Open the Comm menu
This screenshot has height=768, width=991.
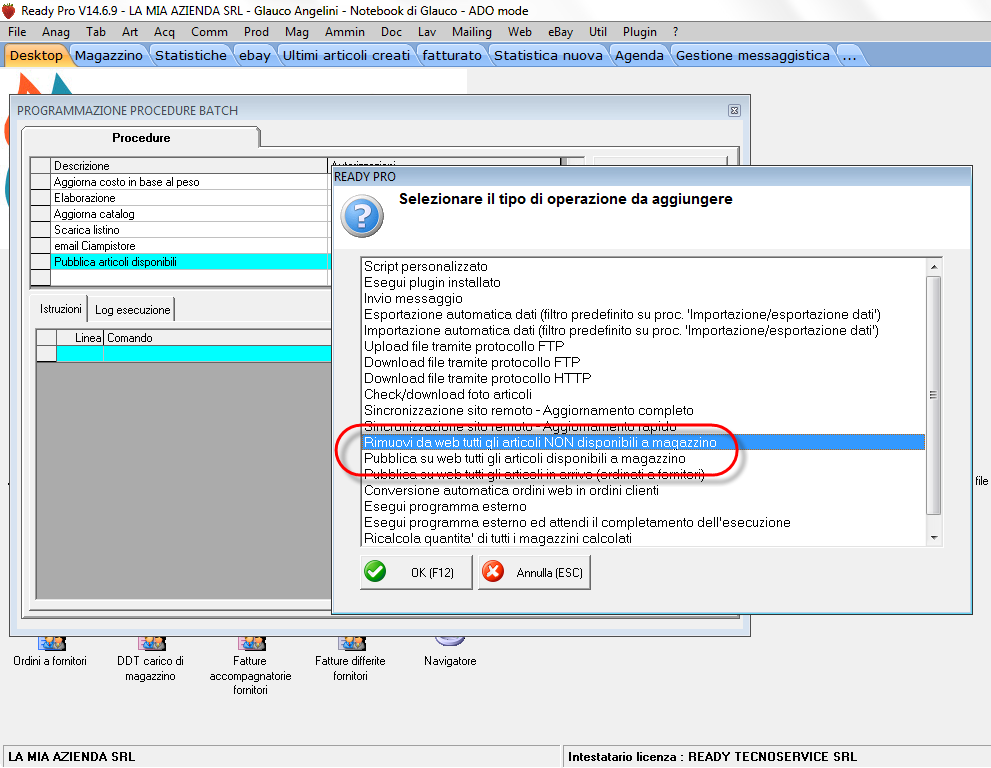[x=209, y=32]
